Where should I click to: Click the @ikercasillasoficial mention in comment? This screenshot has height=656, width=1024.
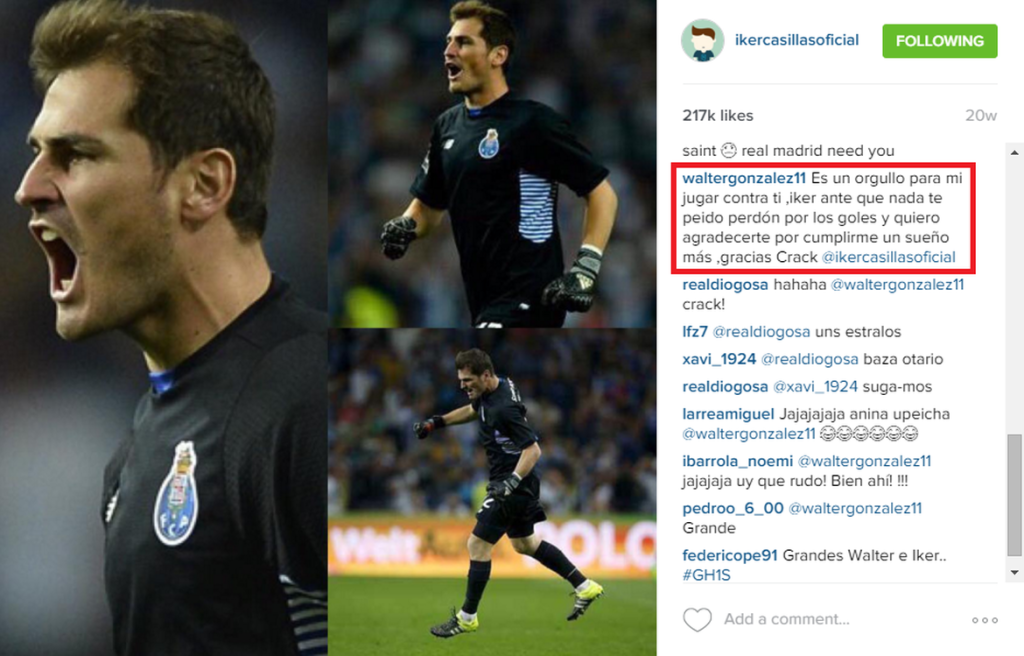coord(888,257)
